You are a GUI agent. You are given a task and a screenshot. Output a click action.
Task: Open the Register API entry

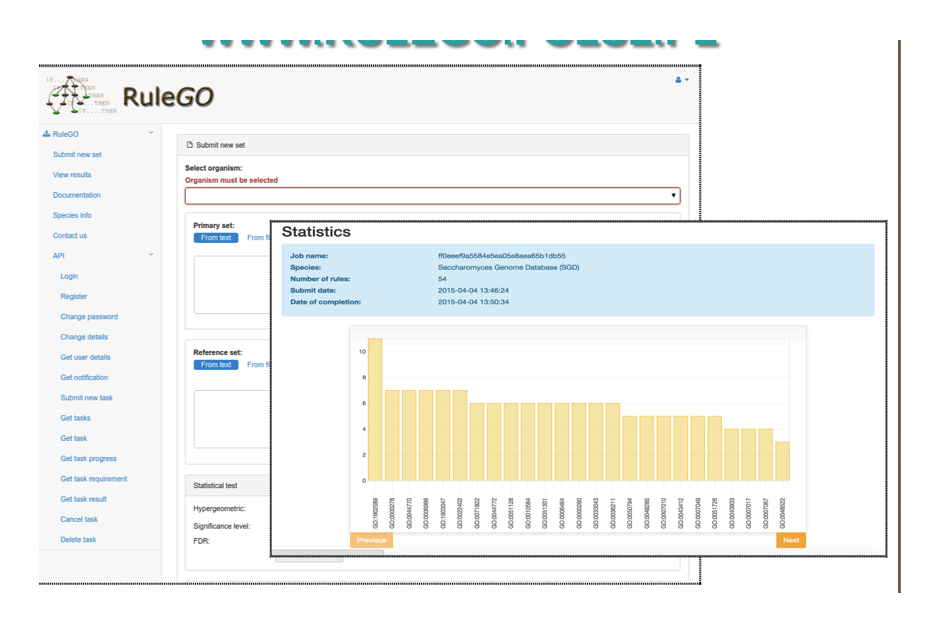click(x=73, y=296)
